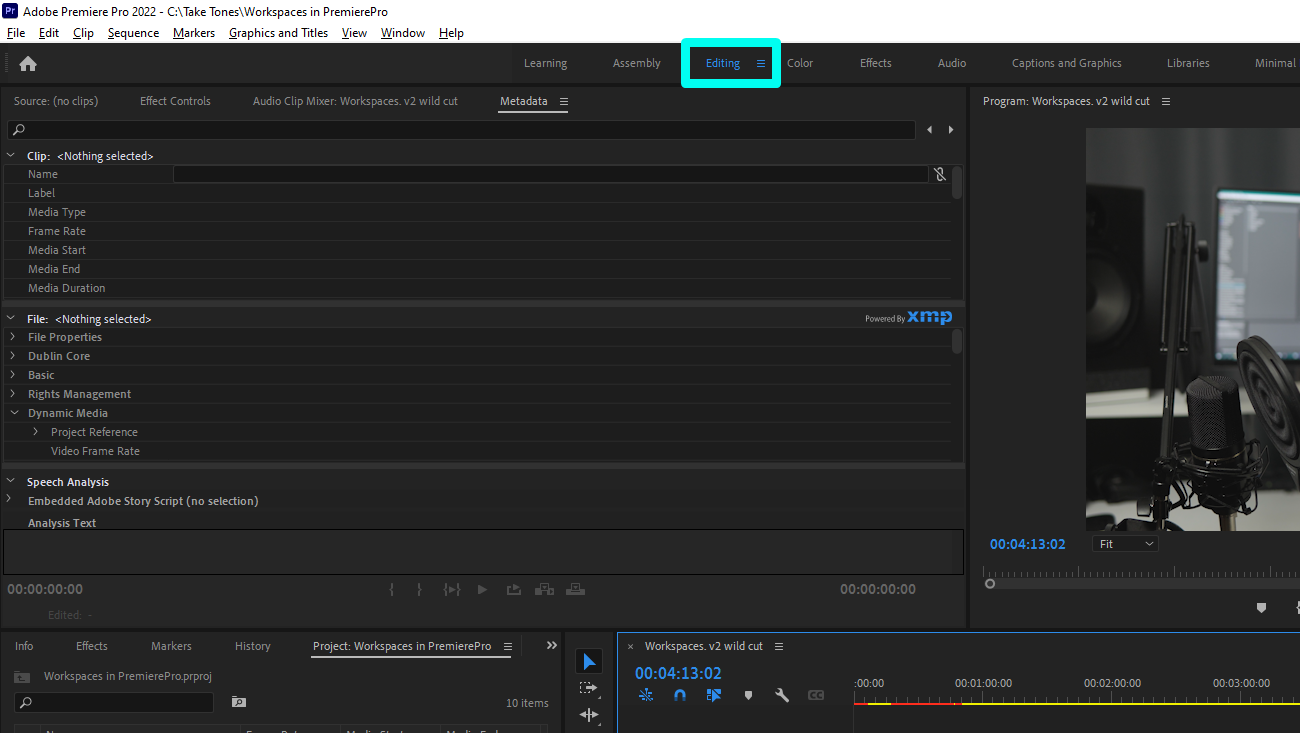This screenshot has width=1300, height=733.
Task: Open the Program monitor panel menu
Action: (x=1166, y=102)
